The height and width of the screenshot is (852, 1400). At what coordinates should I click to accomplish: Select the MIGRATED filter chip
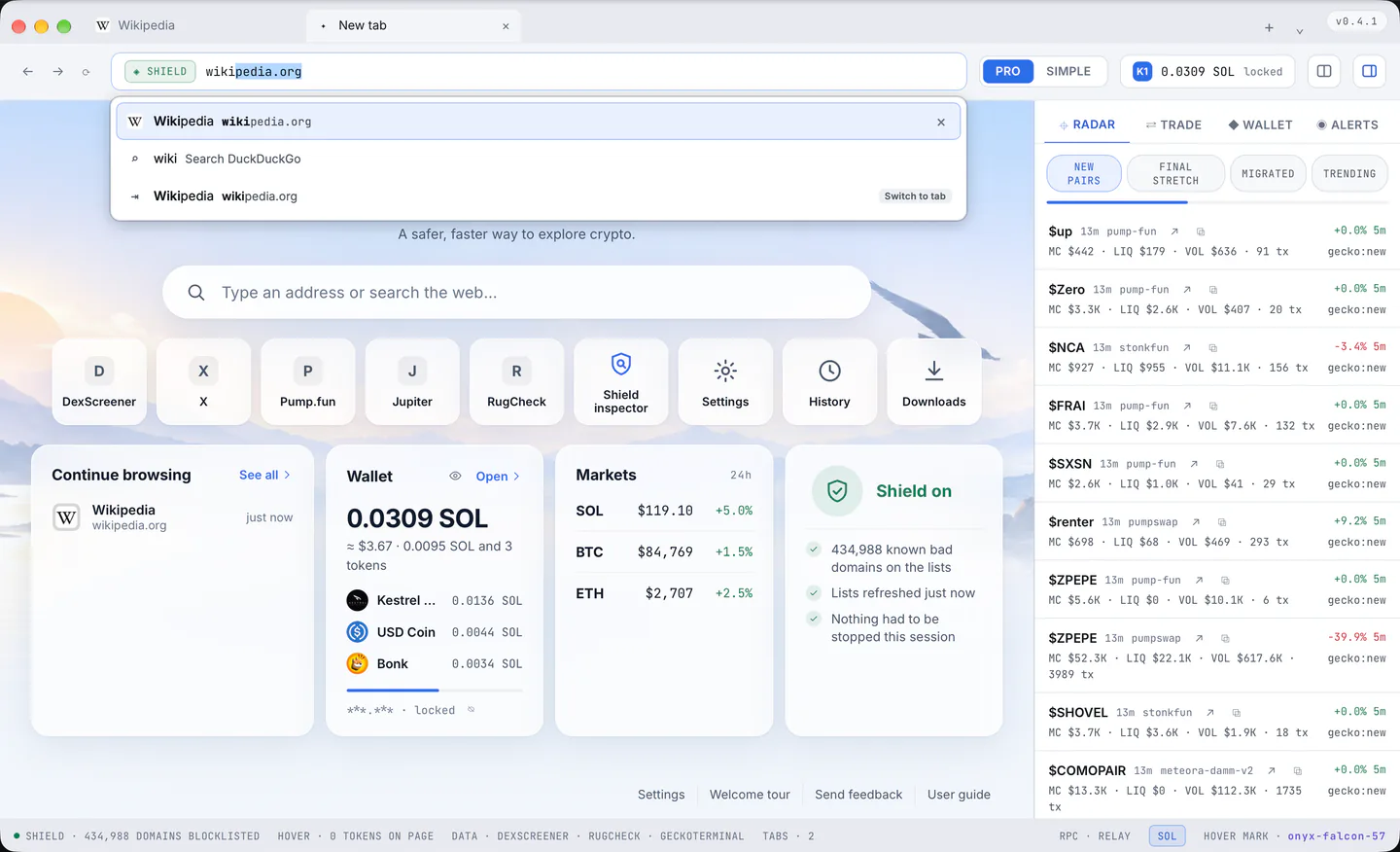pos(1268,174)
